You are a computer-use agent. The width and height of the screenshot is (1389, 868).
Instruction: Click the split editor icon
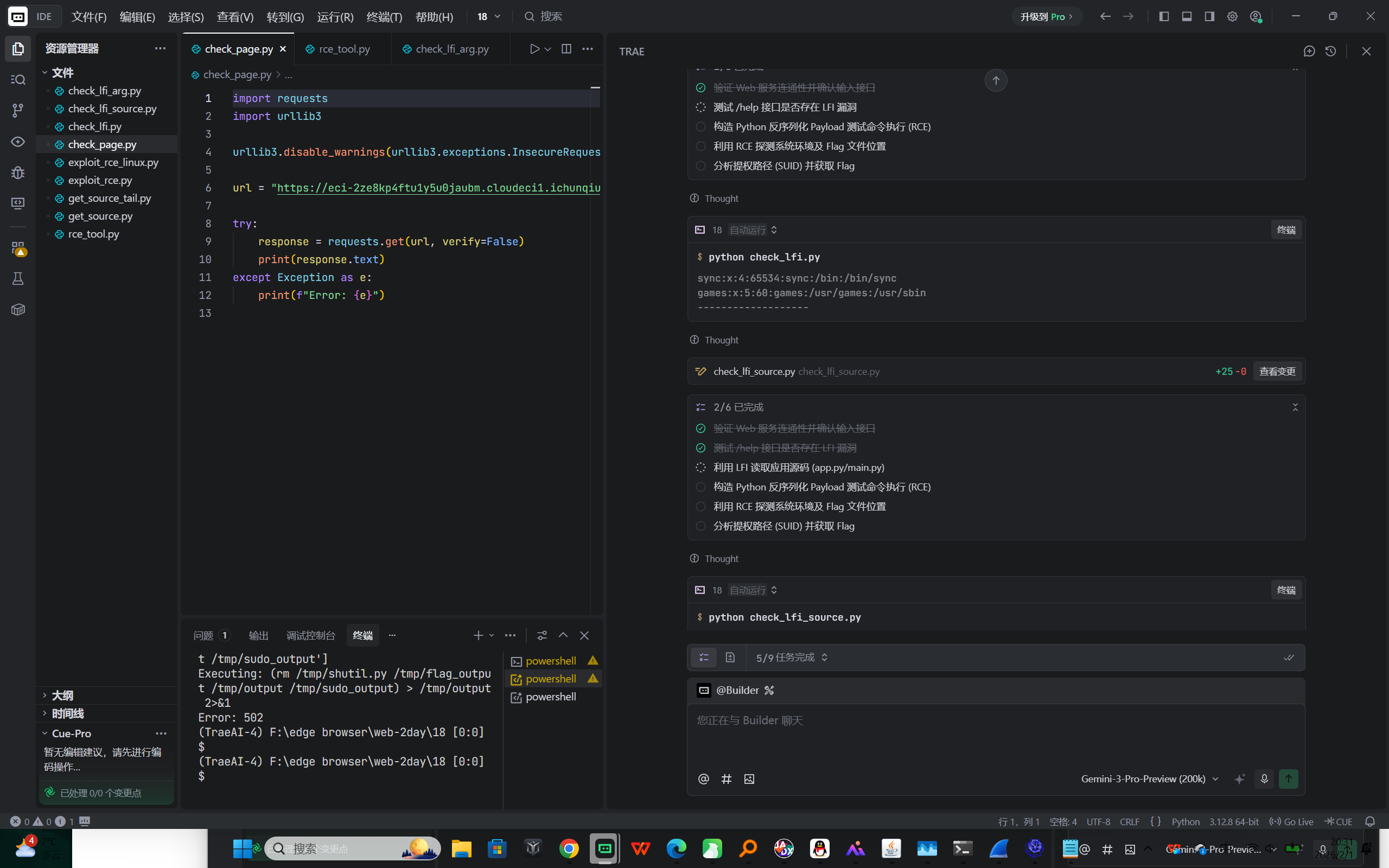[566, 49]
